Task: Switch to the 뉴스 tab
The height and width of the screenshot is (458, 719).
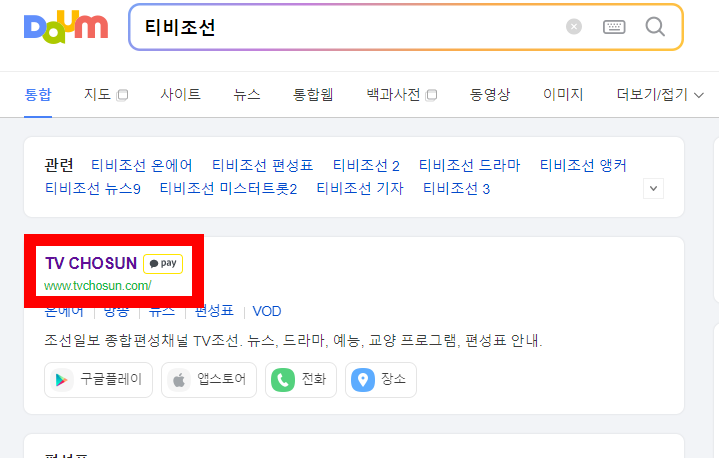Action: click(x=247, y=94)
